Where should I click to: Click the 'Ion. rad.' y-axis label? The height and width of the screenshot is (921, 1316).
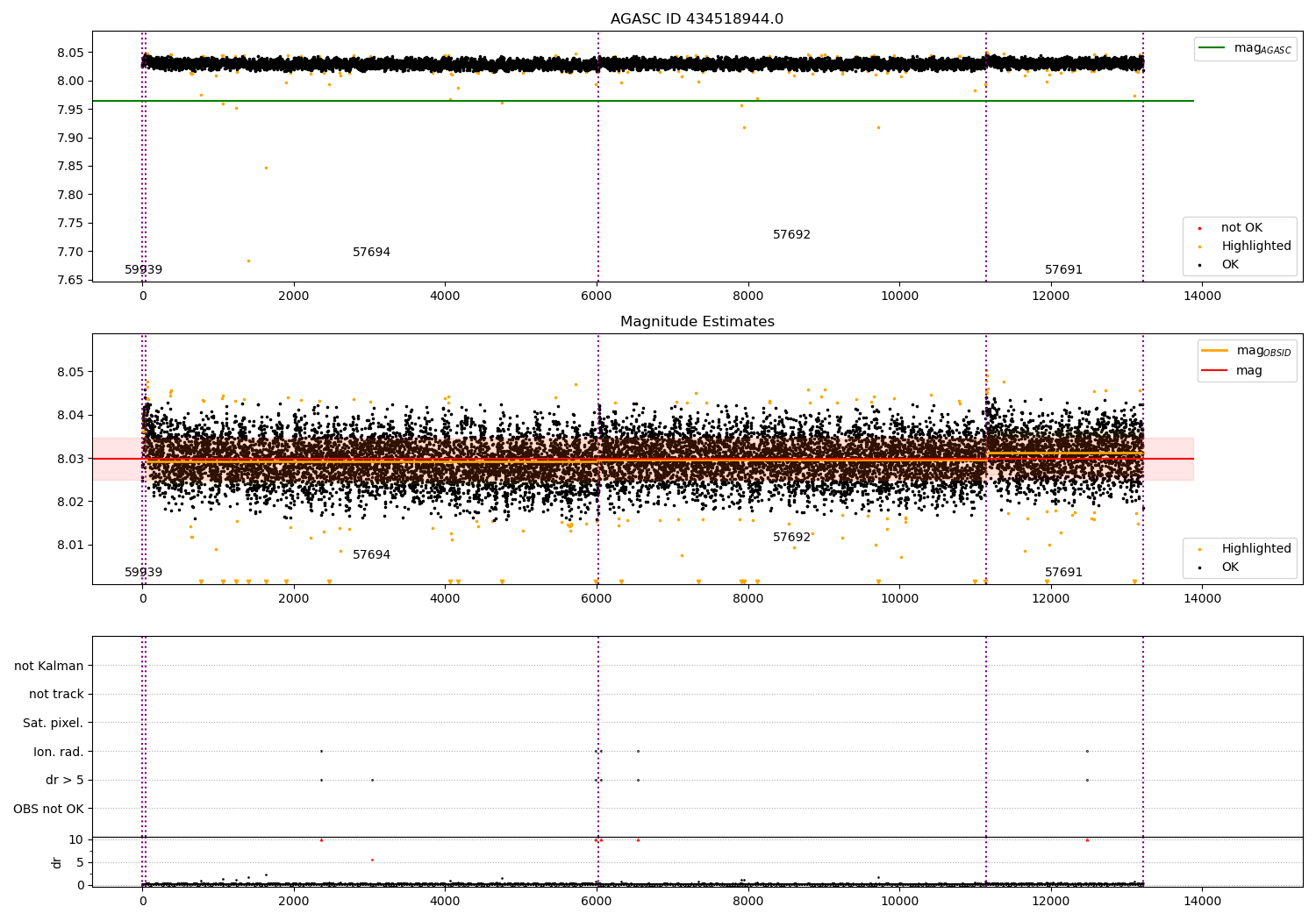click(x=59, y=752)
